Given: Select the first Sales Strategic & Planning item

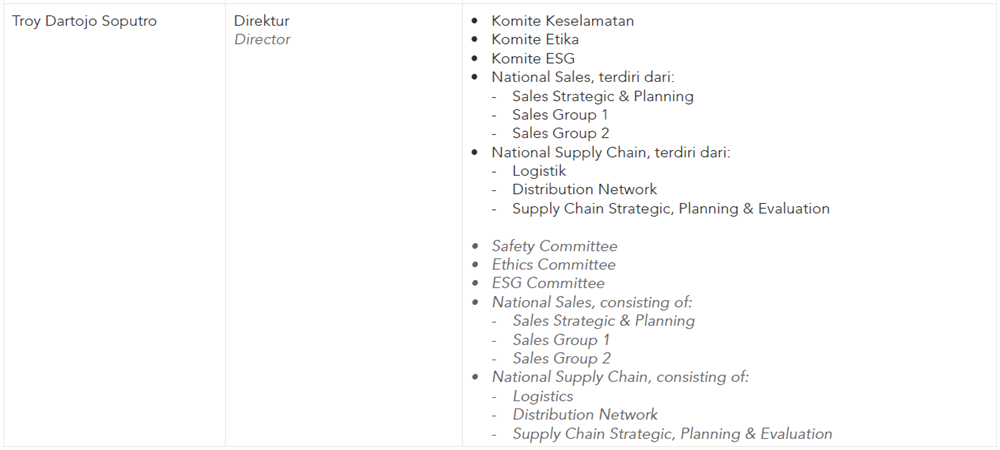Looking at the screenshot, I should (603, 96).
